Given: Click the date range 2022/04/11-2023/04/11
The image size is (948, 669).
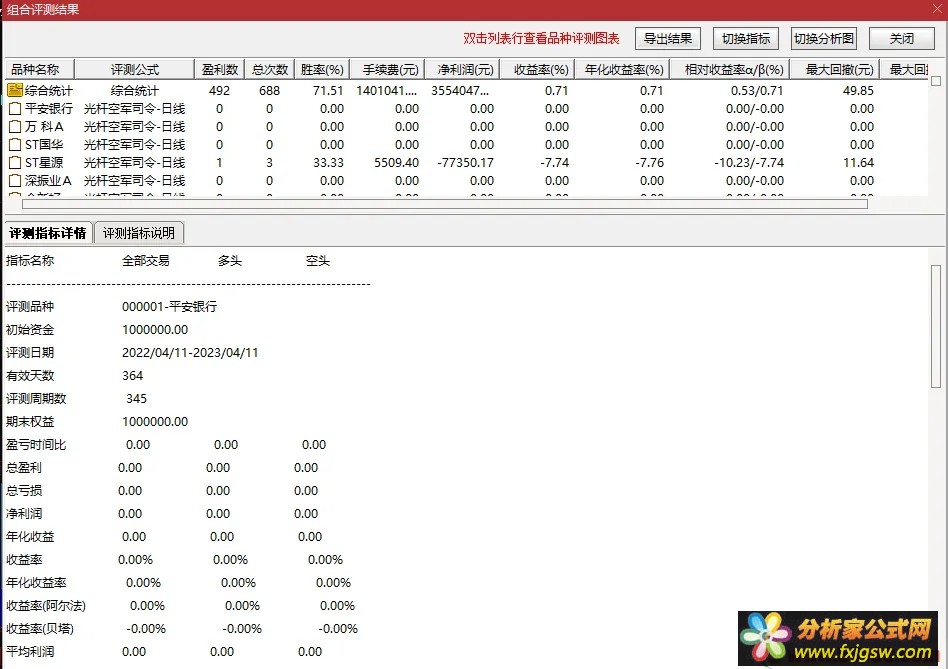Looking at the screenshot, I should tap(190, 352).
